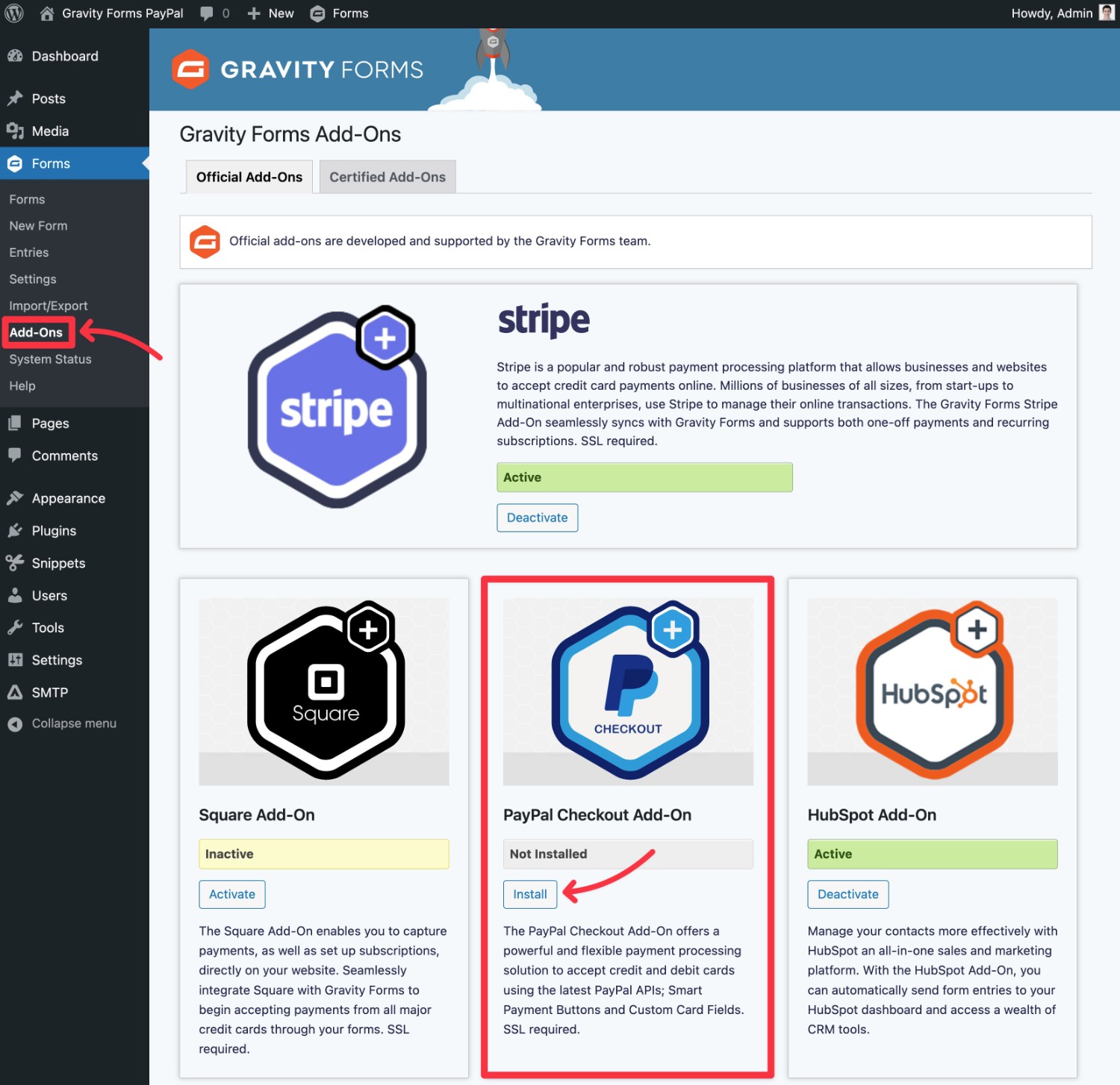Click the Gravity Forms header logo
The width and height of the screenshot is (1120, 1085).
[297, 69]
